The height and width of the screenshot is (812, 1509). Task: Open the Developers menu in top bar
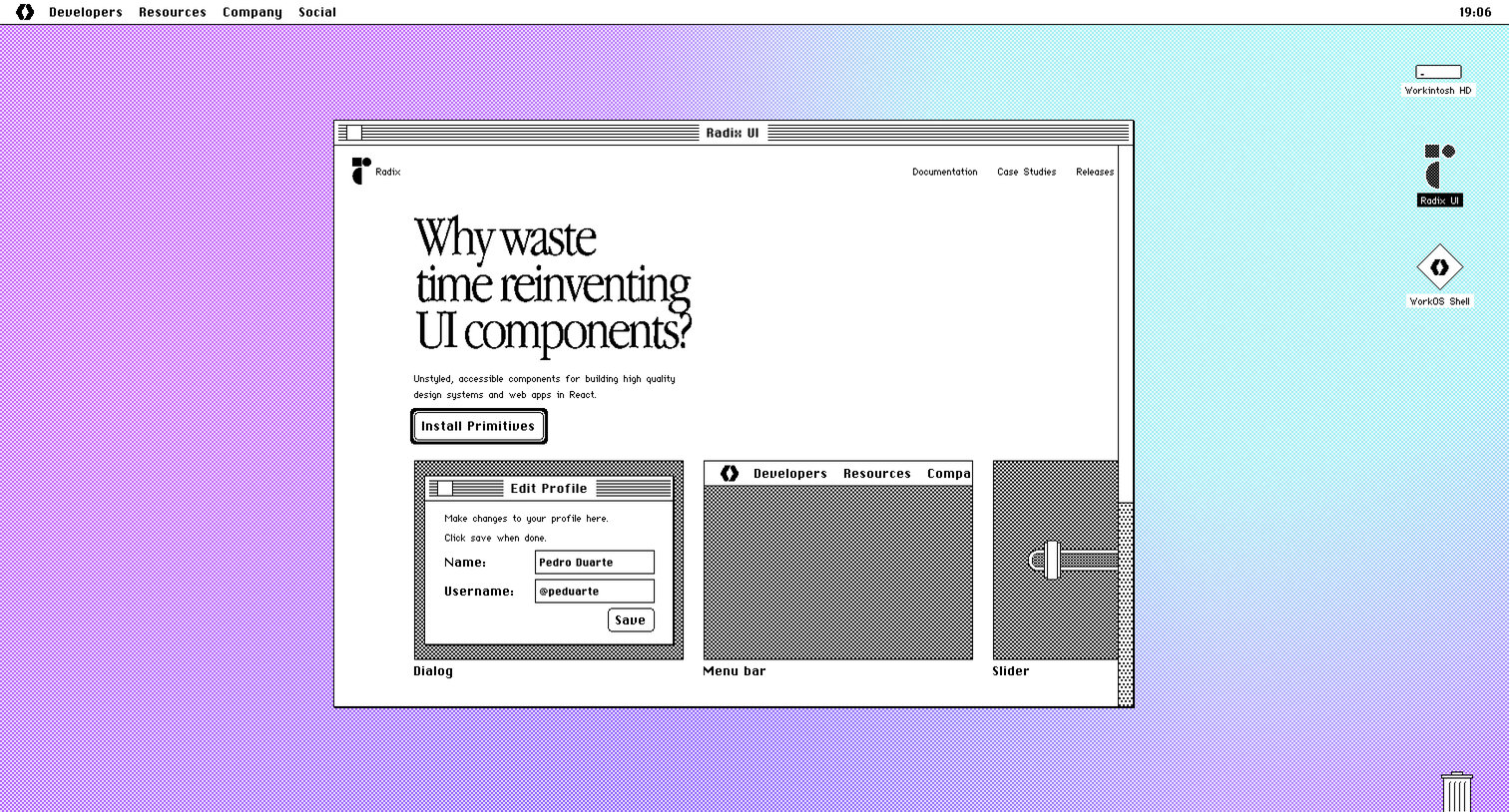86,12
